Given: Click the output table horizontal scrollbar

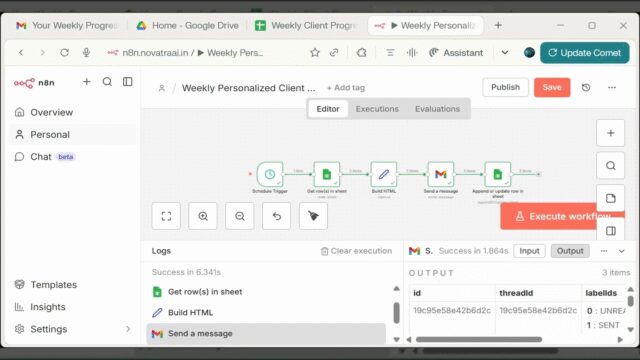Looking at the screenshot, I should tap(479, 340).
